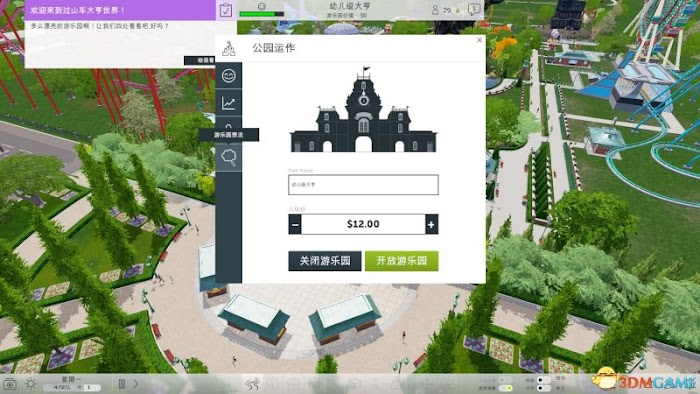Switch to the finance chart tab
Screen dimensions: 700x394
click(x=229, y=103)
